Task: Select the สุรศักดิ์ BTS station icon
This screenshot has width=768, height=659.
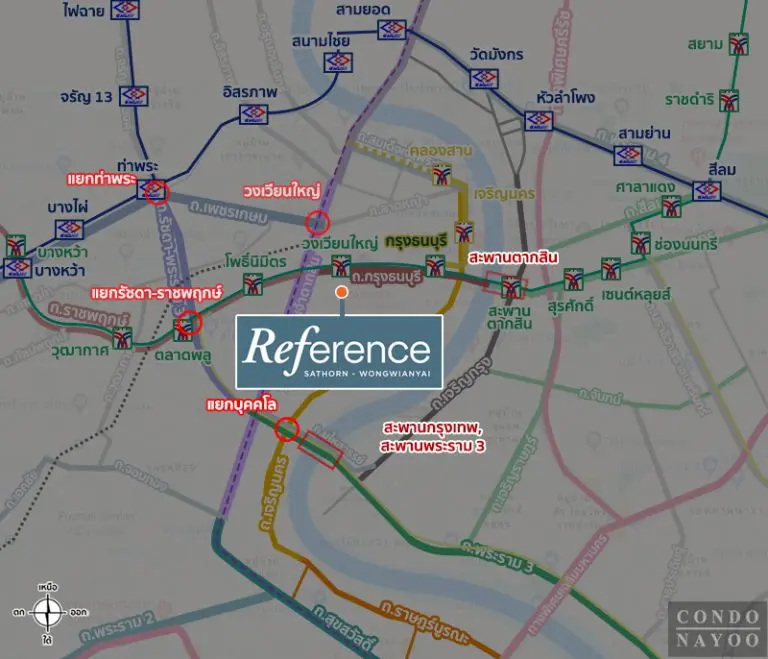Action: [x=574, y=279]
